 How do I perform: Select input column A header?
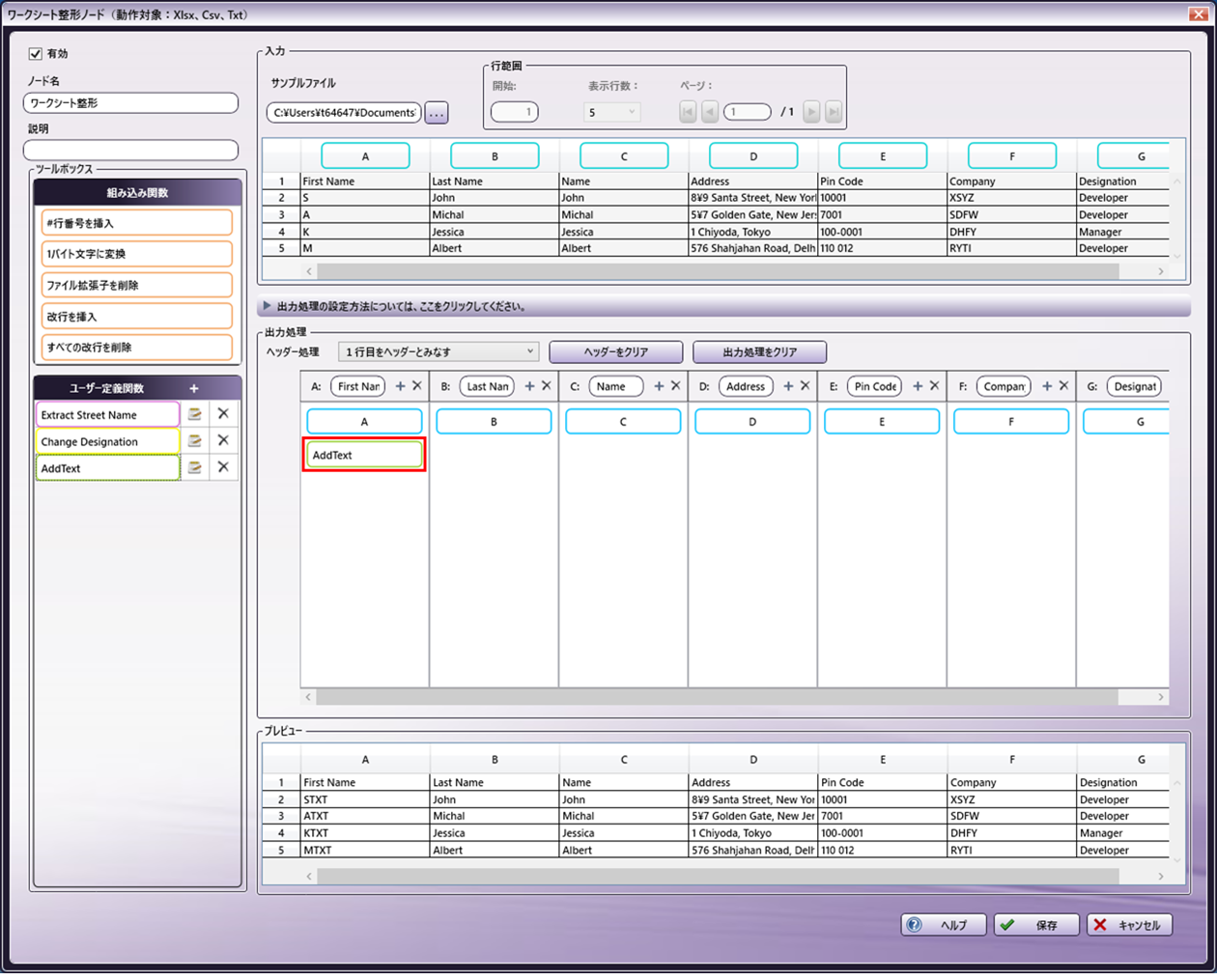365,156
